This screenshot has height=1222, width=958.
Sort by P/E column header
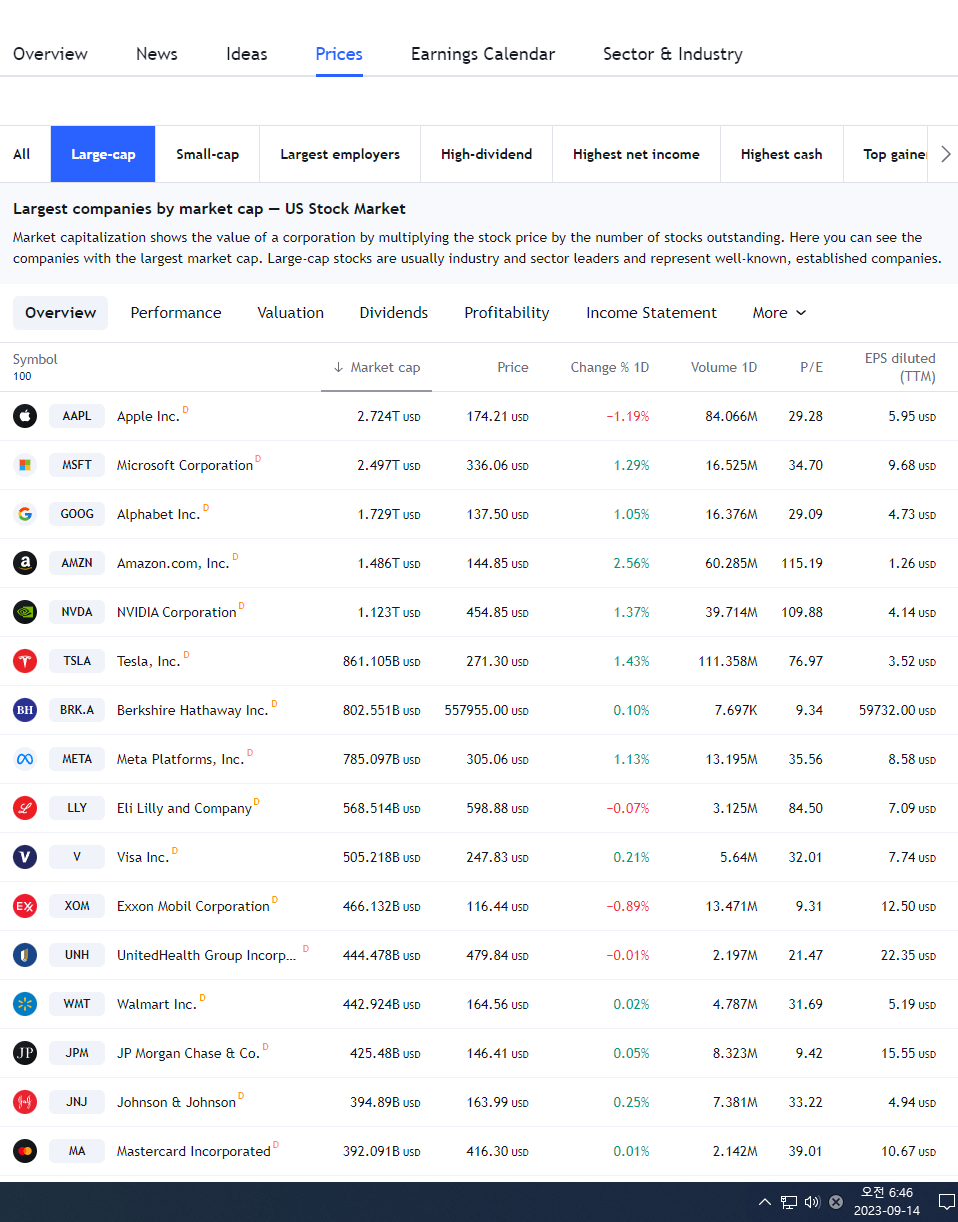(811, 367)
